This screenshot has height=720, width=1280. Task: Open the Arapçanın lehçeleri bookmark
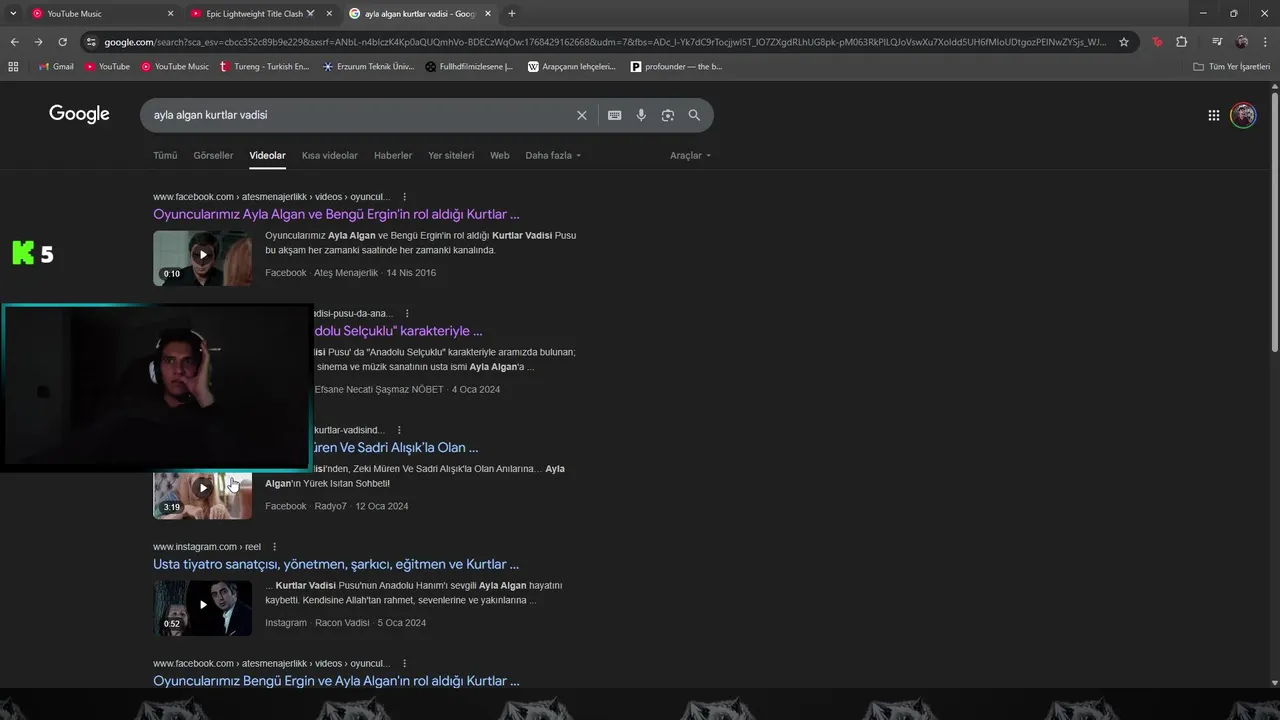tap(572, 67)
